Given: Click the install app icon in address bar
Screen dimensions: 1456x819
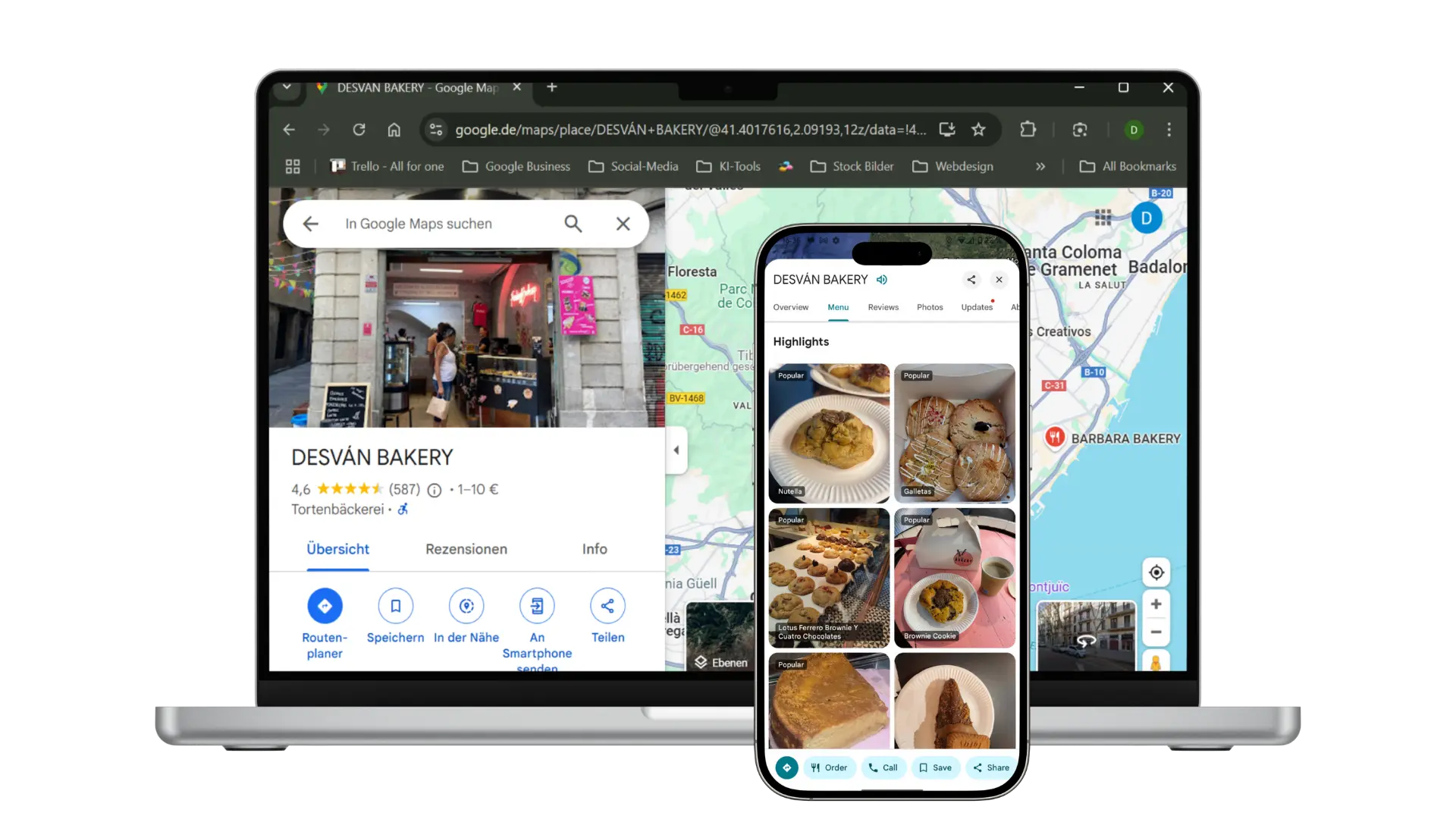Looking at the screenshot, I should pyautogui.click(x=947, y=130).
